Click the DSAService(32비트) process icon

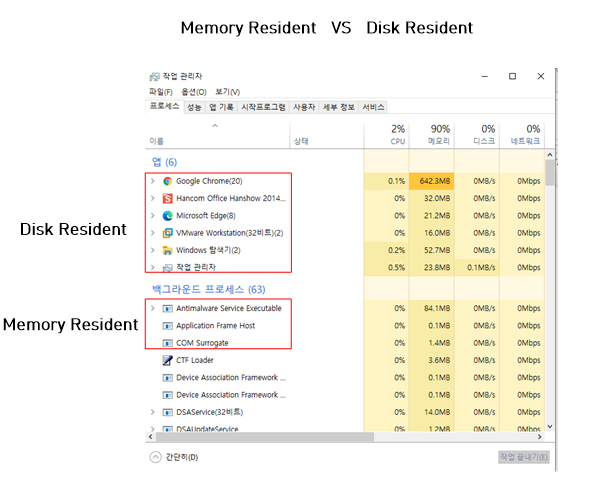point(167,412)
